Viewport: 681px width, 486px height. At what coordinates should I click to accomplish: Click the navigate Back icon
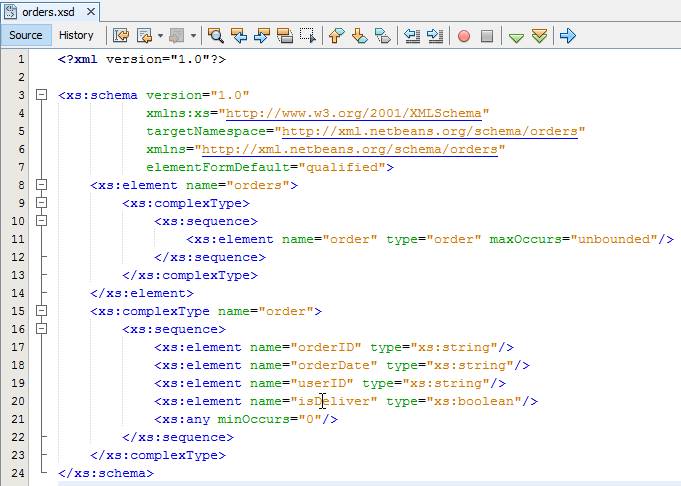(x=144, y=36)
